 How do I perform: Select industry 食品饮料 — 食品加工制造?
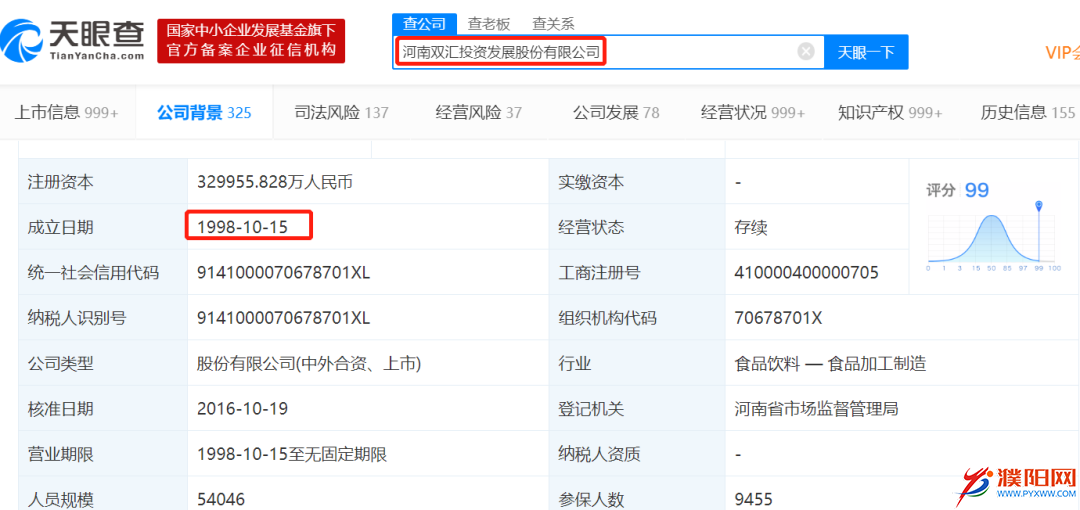830,364
